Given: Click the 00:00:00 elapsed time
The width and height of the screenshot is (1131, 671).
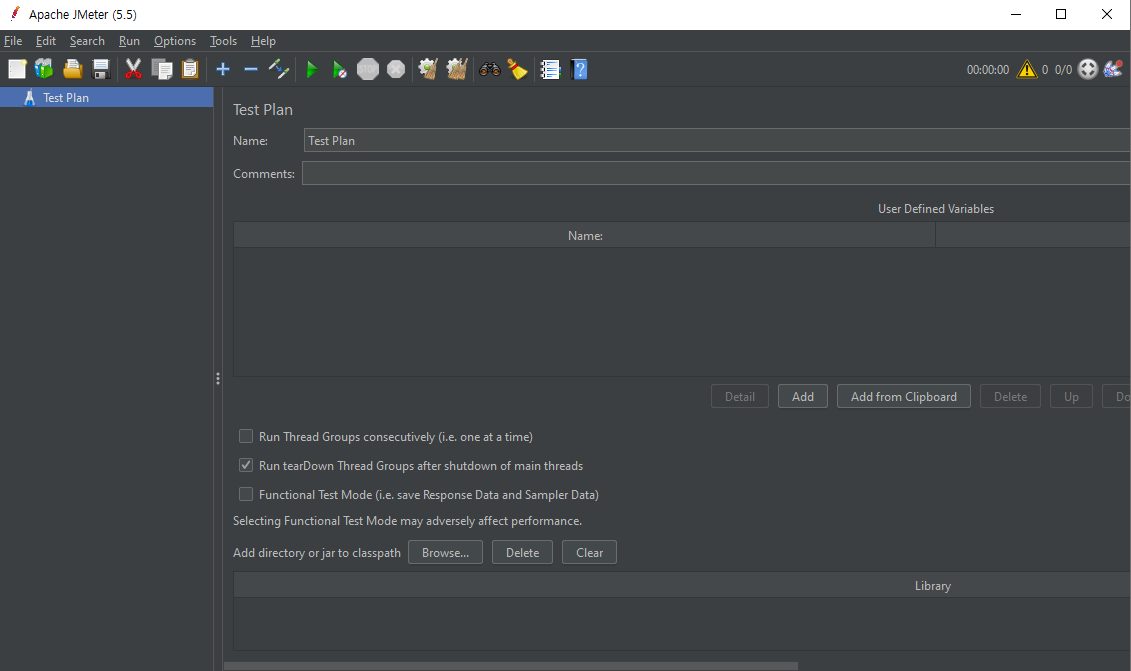Looking at the screenshot, I should pos(987,69).
